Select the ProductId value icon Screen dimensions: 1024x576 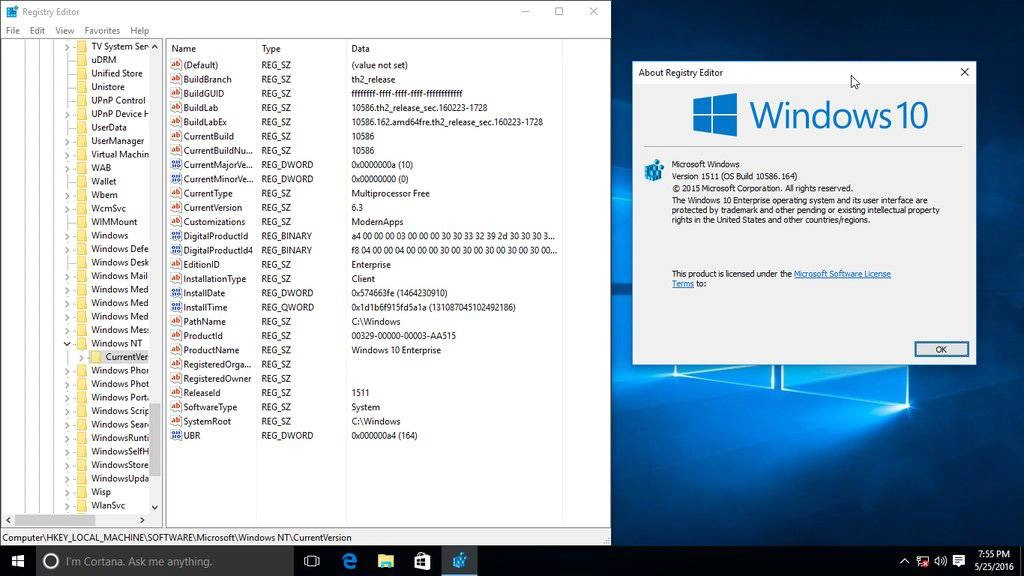click(176, 336)
